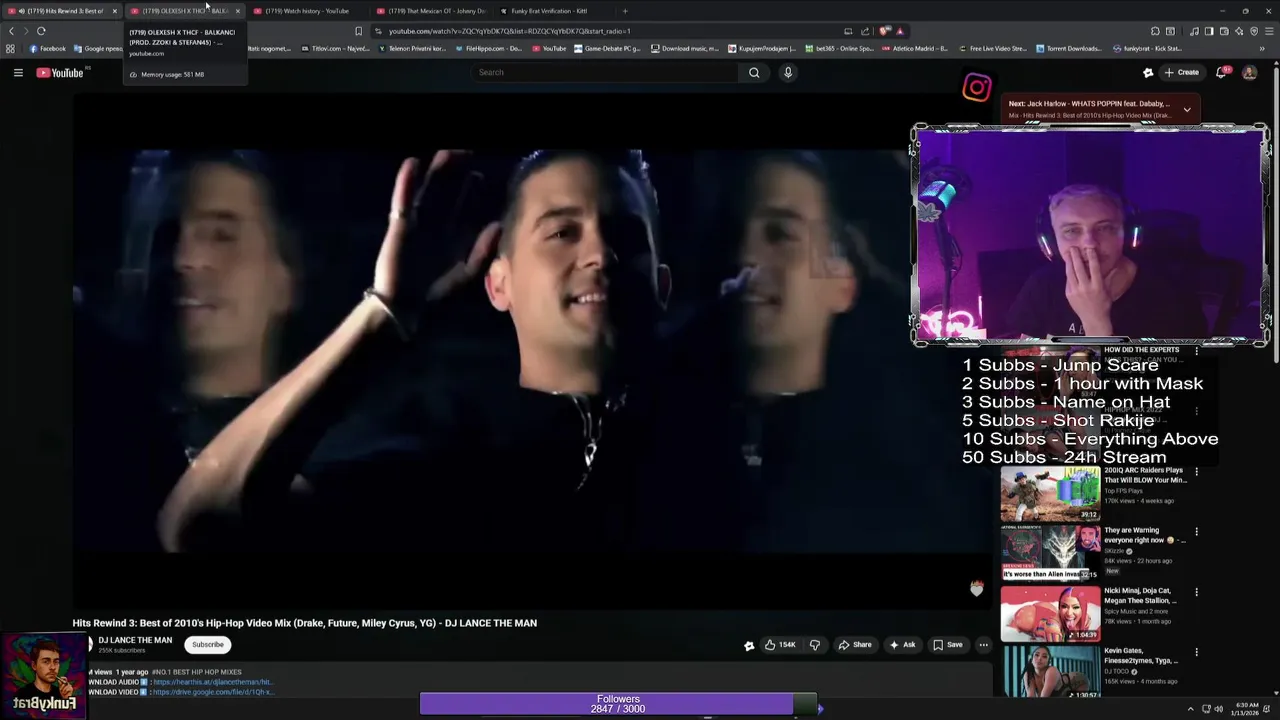Open the account avatar menu
Screen dimensions: 1280x720
[x=1249, y=72]
